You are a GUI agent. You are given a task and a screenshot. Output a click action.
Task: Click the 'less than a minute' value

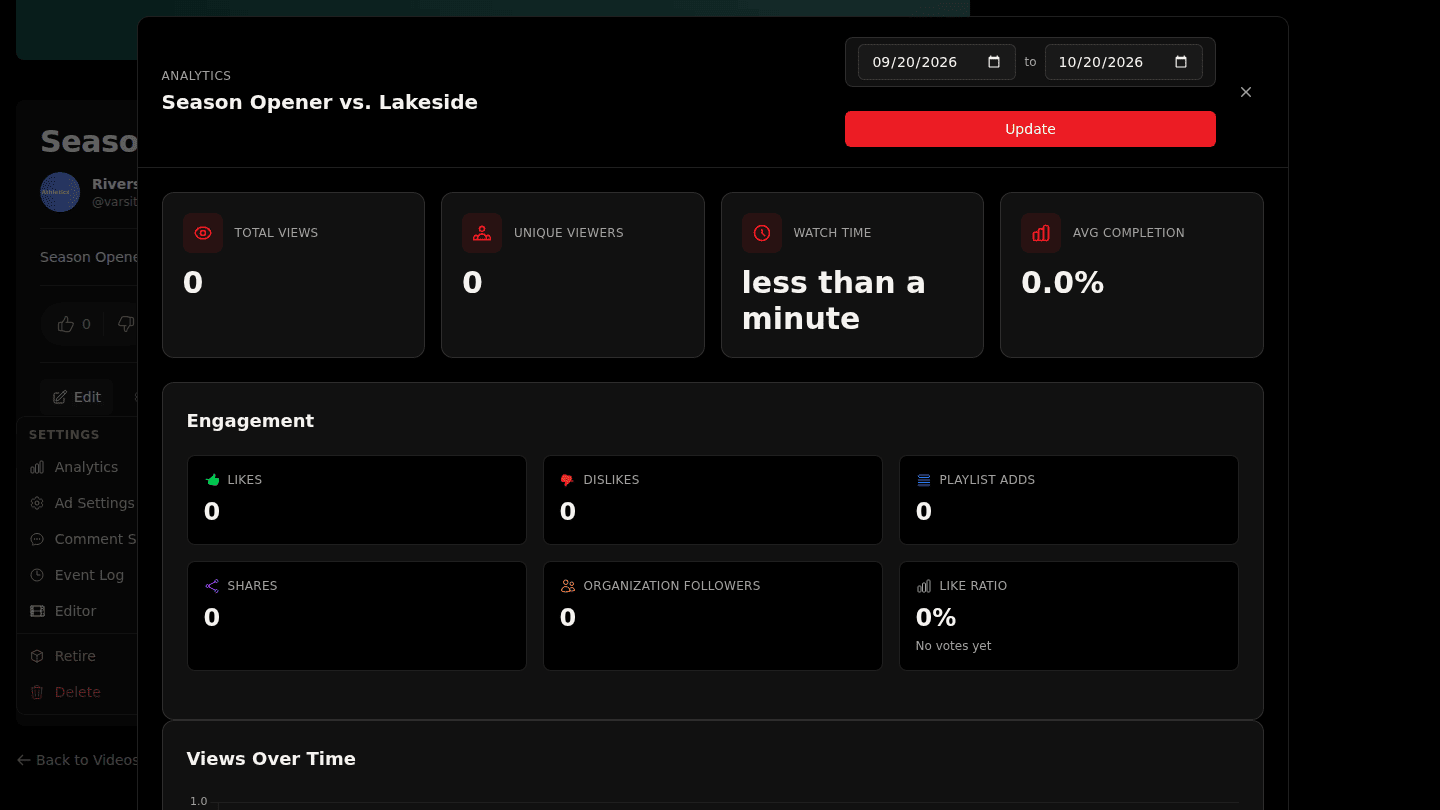coord(833,300)
